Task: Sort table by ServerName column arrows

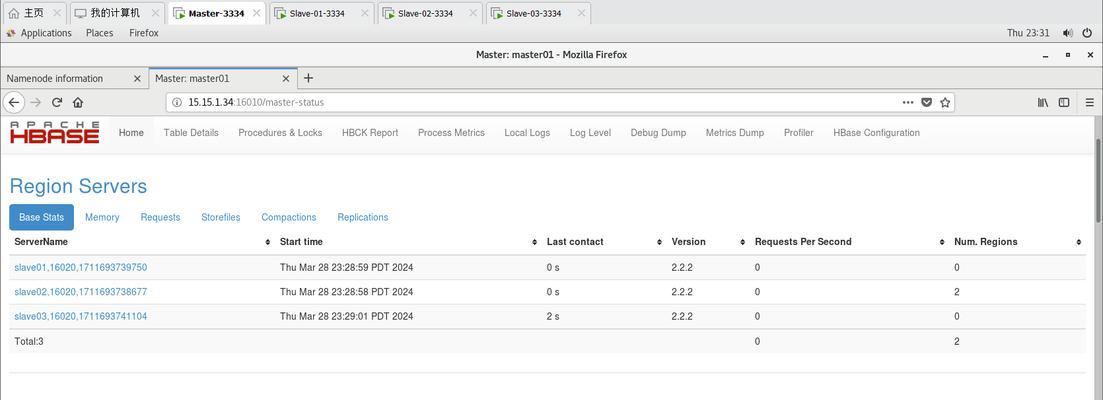Action: pos(268,242)
